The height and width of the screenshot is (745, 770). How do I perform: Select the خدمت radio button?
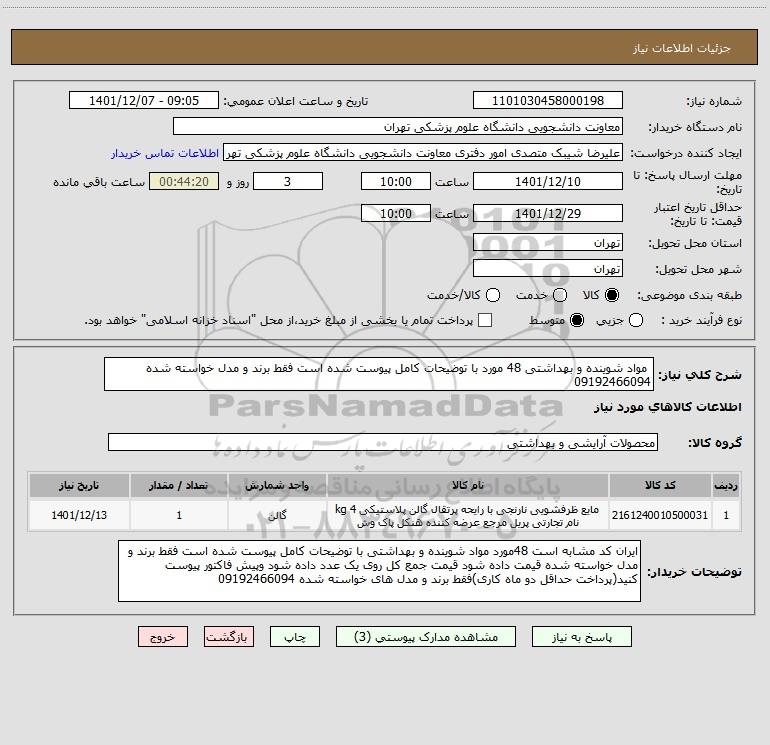[560, 295]
